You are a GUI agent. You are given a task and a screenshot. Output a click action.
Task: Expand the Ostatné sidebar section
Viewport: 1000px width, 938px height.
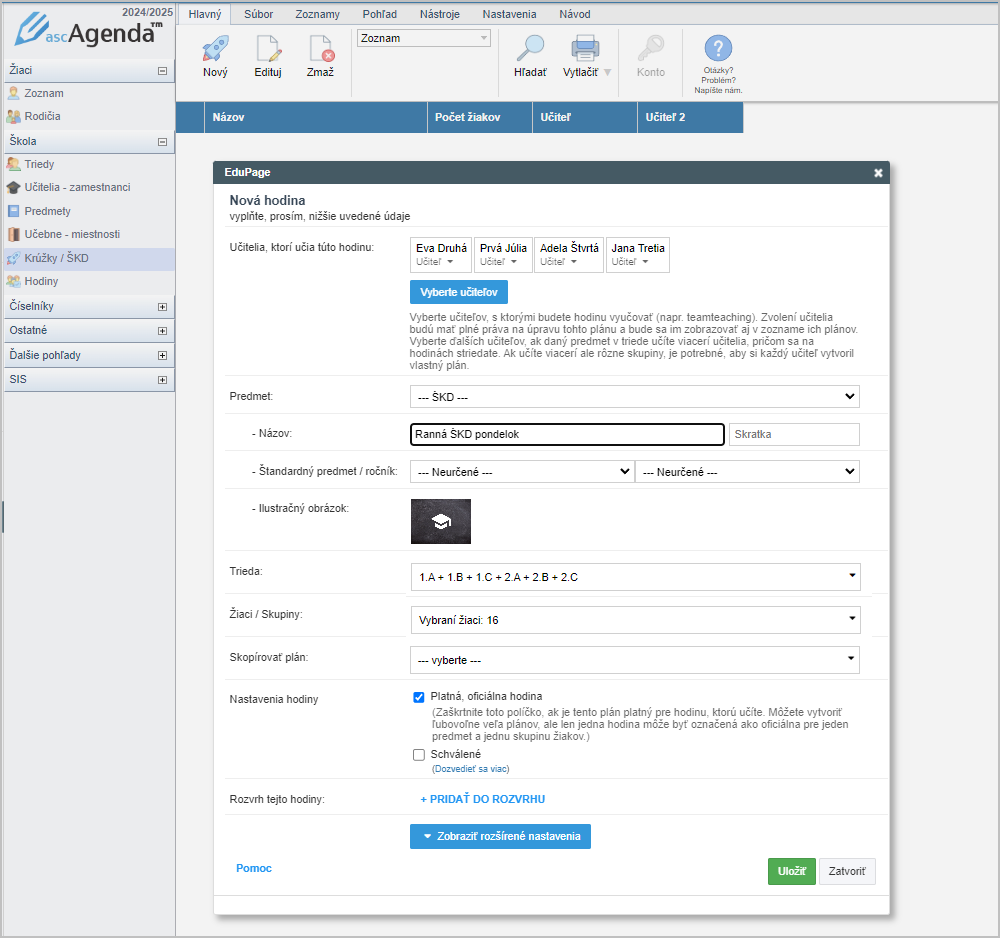[163, 331]
